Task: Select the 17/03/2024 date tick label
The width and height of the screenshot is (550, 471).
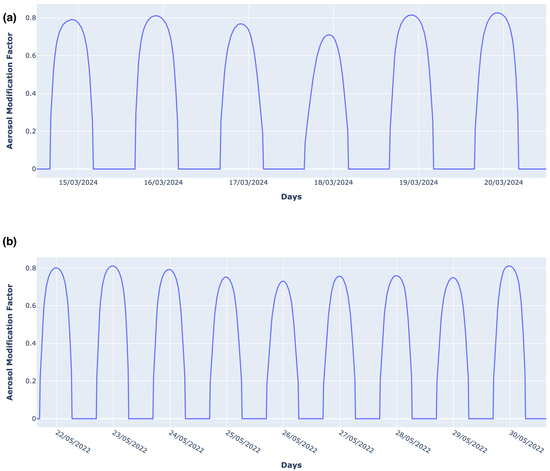Action: (x=248, y=183)
